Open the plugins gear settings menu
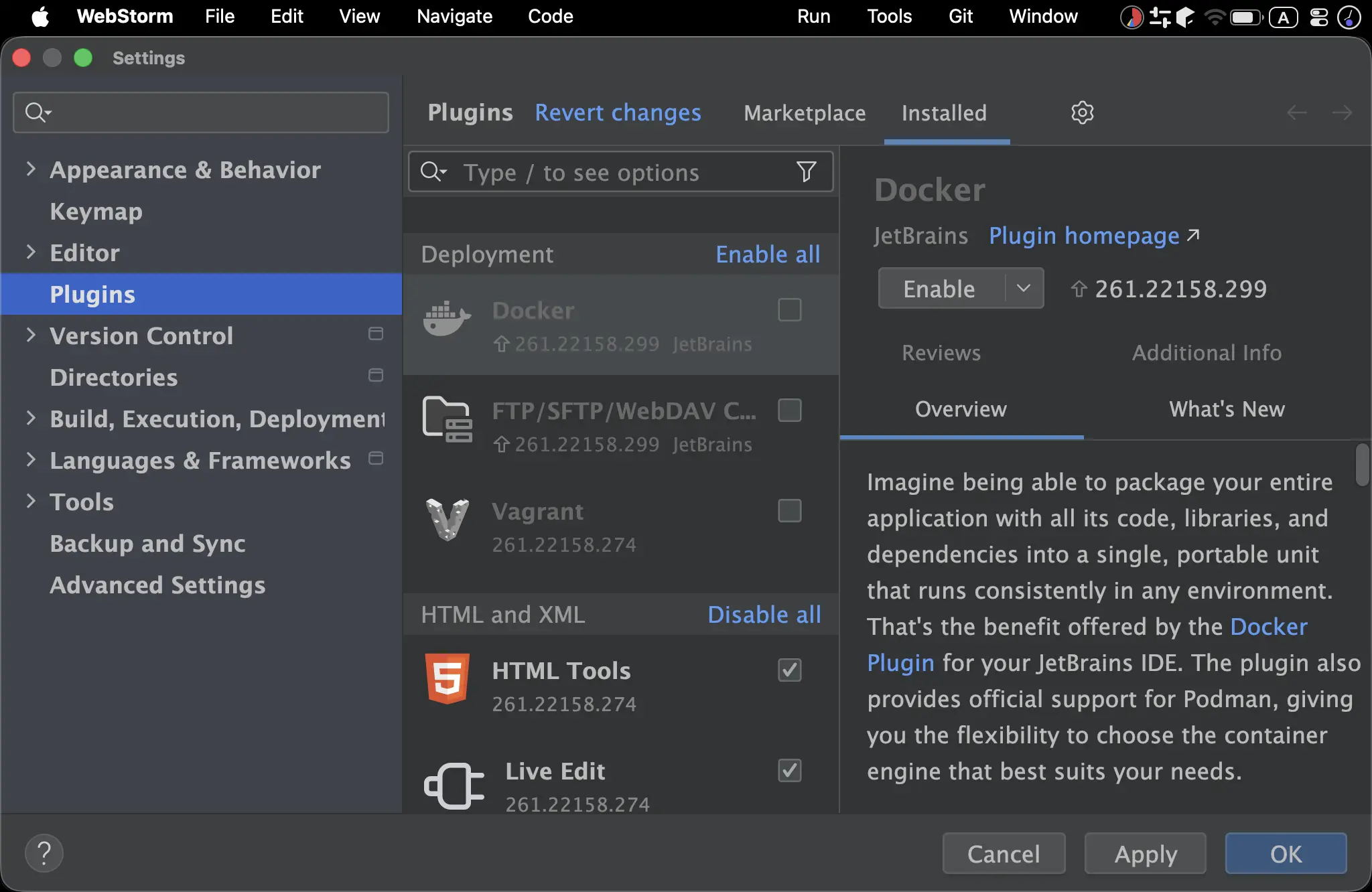Image resolution: width=1372 pixels, height=892 pixels. [1082, 113]
